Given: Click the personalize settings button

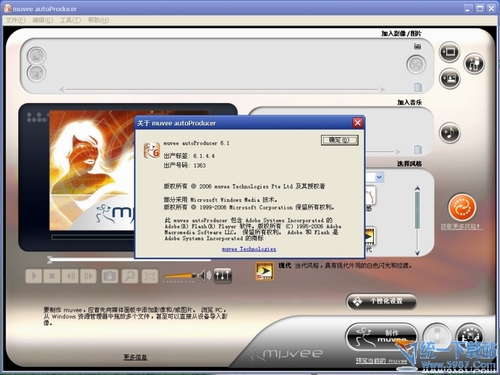Looking at the screenshot, I should [381, 301].
